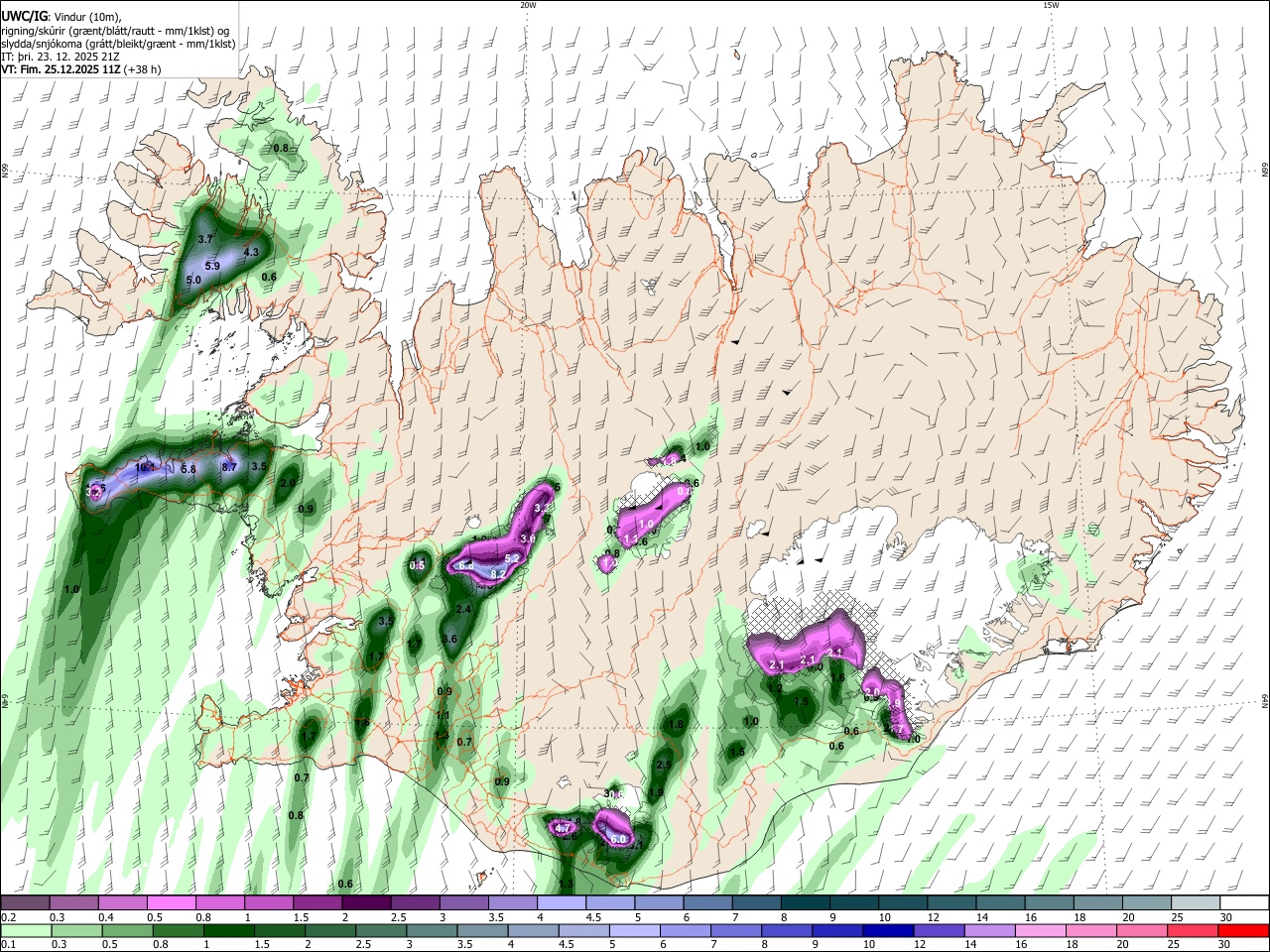
Task: Click the 6.0 value near the south coast
Action: pos(618,839)
